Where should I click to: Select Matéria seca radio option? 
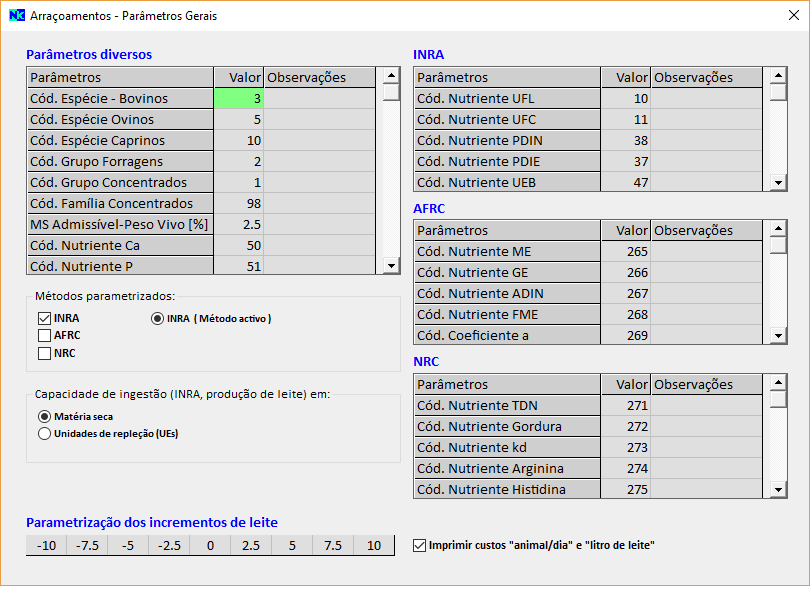pos(44,416)
